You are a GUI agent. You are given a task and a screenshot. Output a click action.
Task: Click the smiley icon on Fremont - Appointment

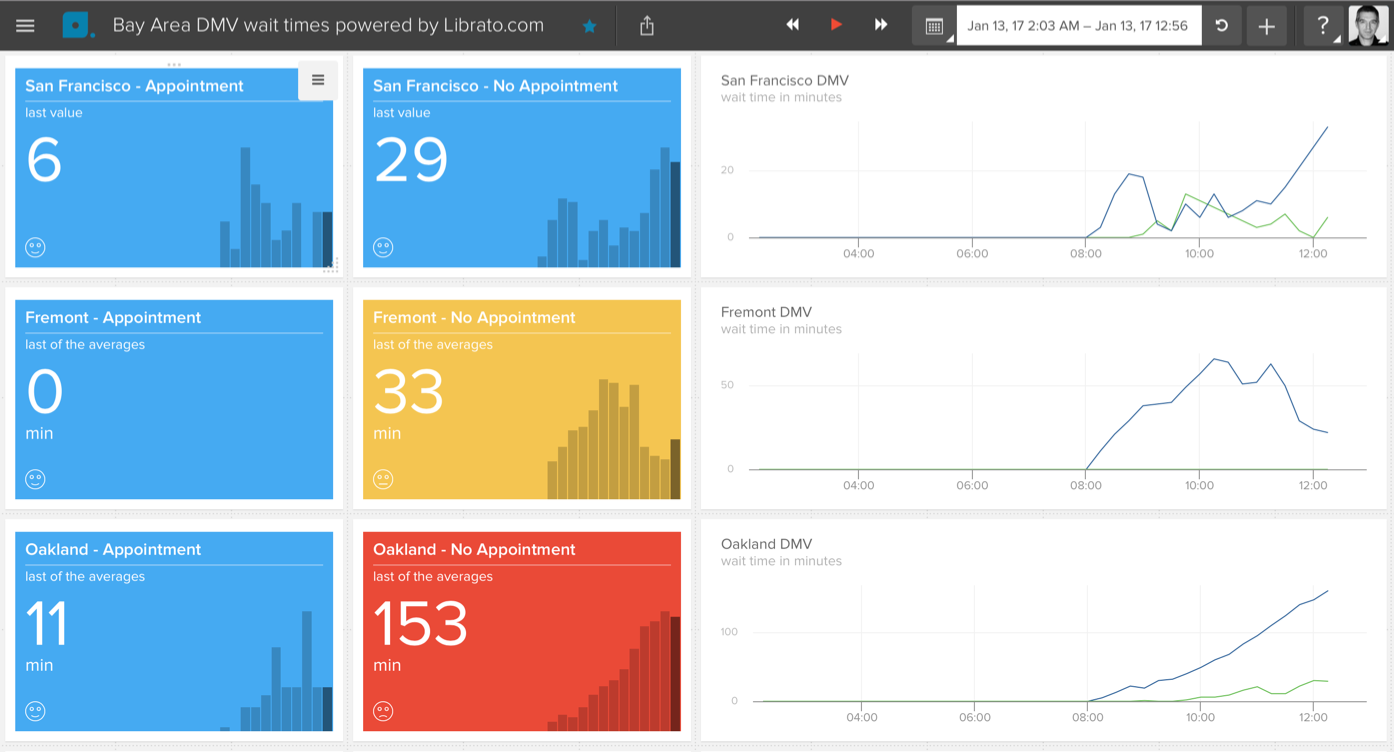[36, 479]
